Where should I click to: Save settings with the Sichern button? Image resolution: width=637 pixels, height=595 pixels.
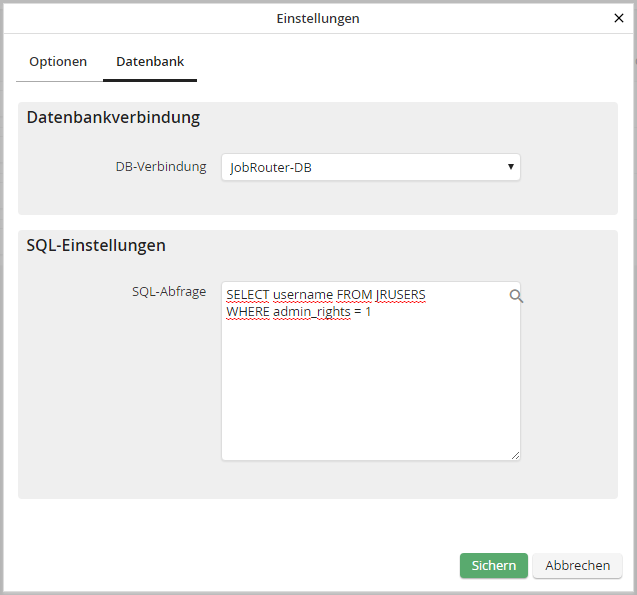(493, 566)
